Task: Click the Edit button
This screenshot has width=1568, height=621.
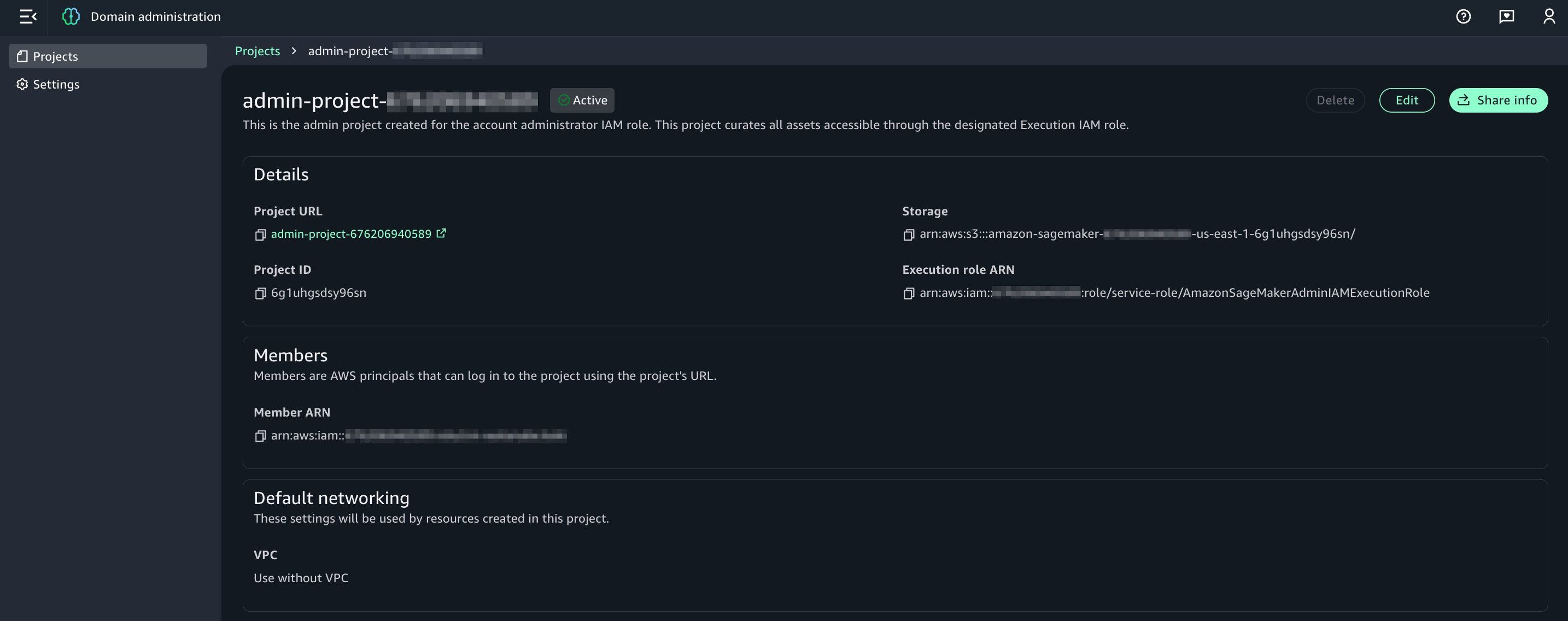Action: tap(1407, 100)
